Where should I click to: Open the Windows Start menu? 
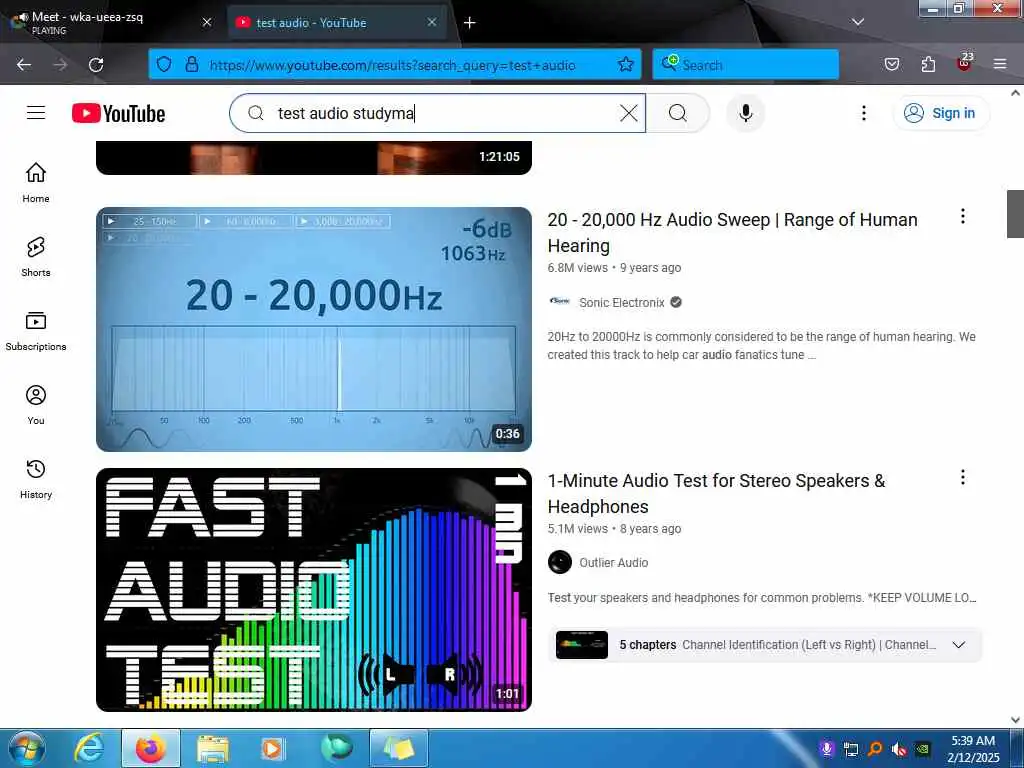[x=27, y=748]
